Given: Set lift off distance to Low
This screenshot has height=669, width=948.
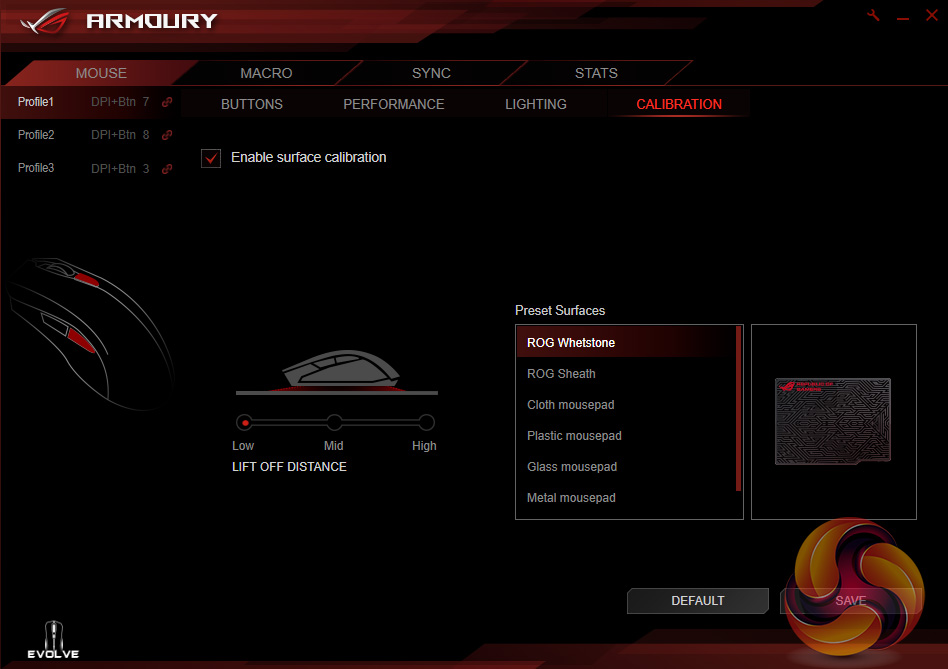Looking at the screenshot, I should click(x=244, y=422).
